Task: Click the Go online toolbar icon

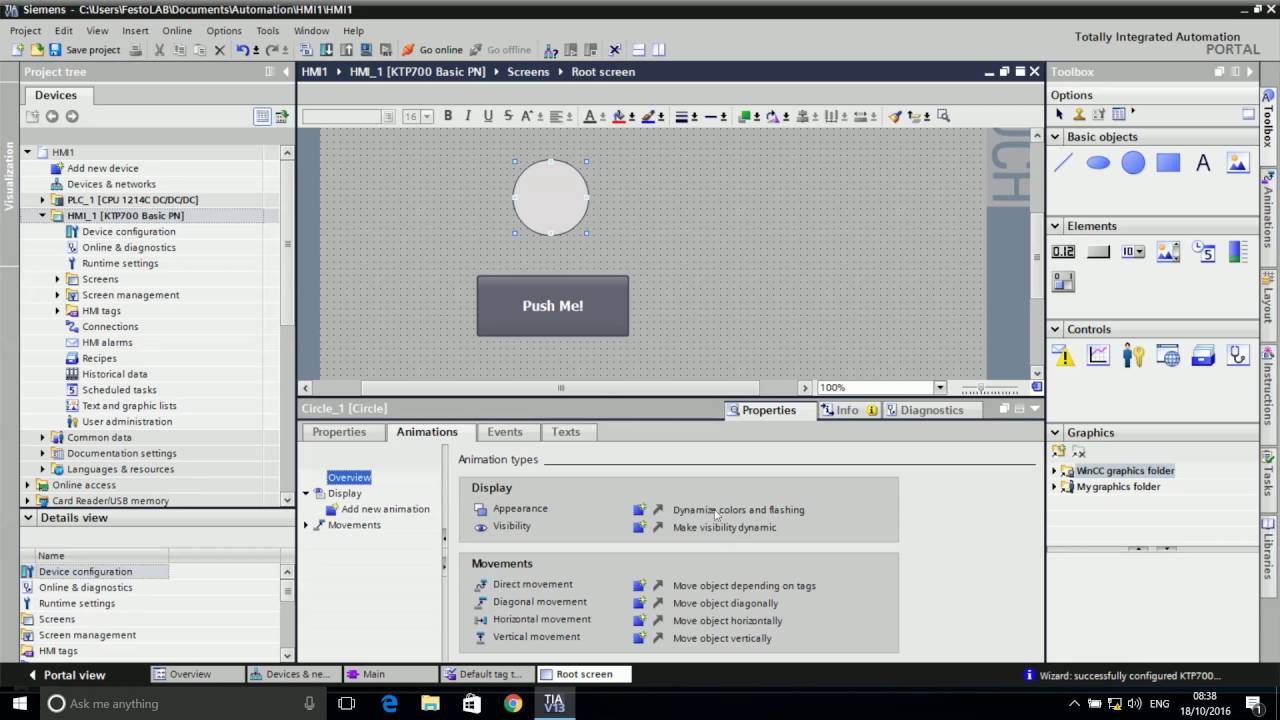Action: 432,50
